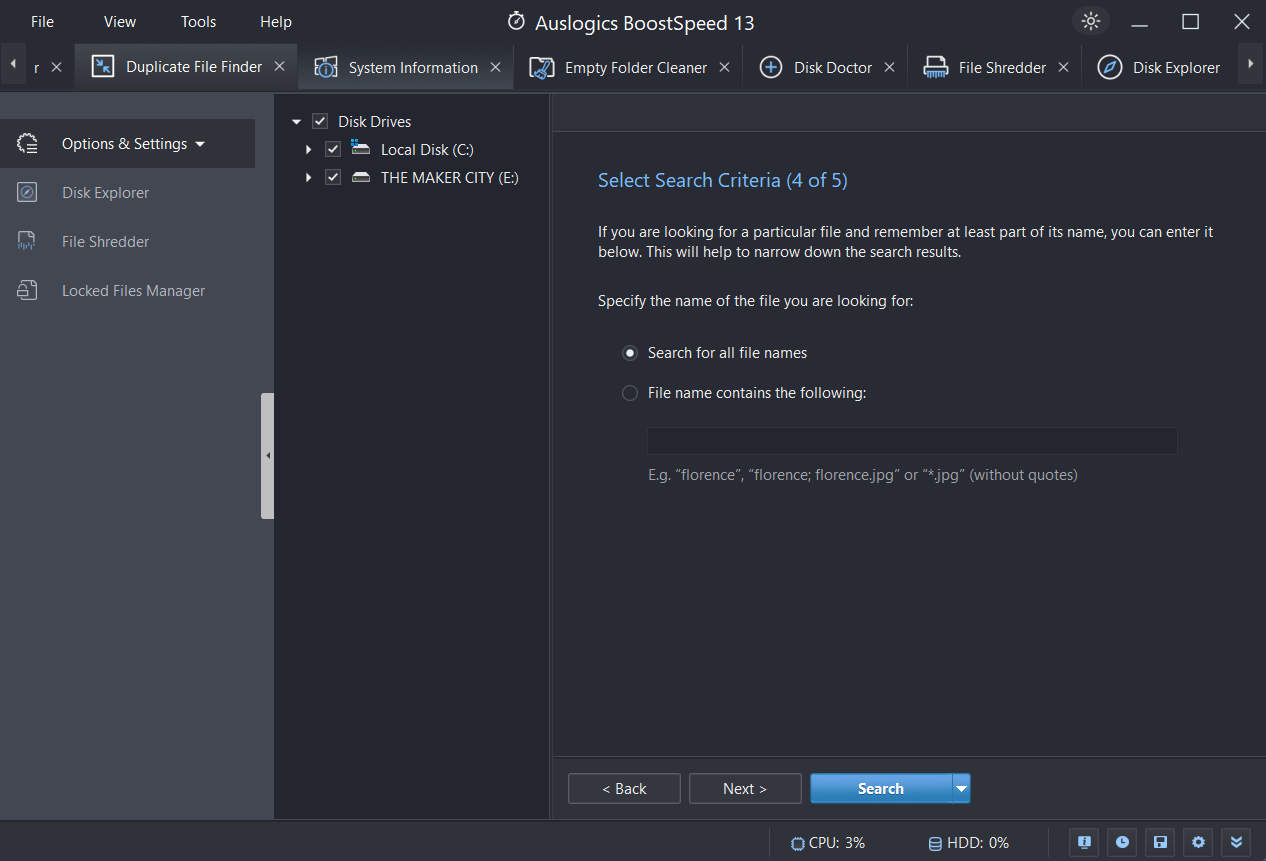This screenshot has height=861, width=1266.
Task: Open the Search button dropdown arrow
Action: pos(961,789)
